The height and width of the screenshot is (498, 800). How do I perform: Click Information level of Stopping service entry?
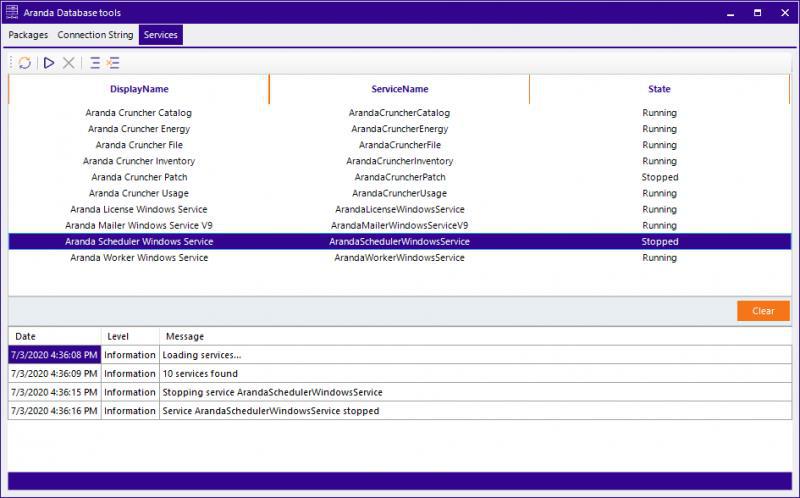coord(130,392)
